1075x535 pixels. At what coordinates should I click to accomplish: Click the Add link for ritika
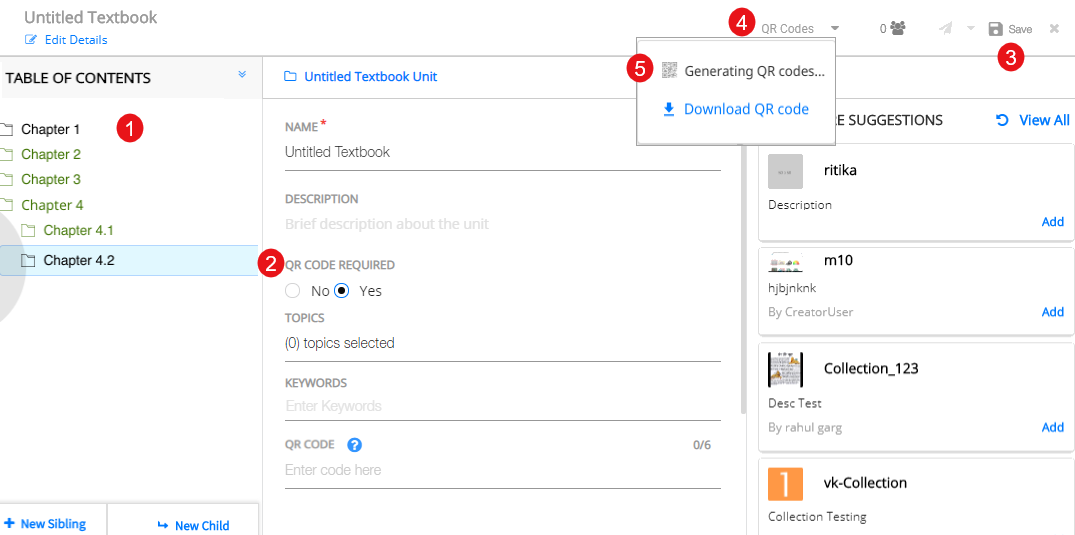(x=1052, y=222)
